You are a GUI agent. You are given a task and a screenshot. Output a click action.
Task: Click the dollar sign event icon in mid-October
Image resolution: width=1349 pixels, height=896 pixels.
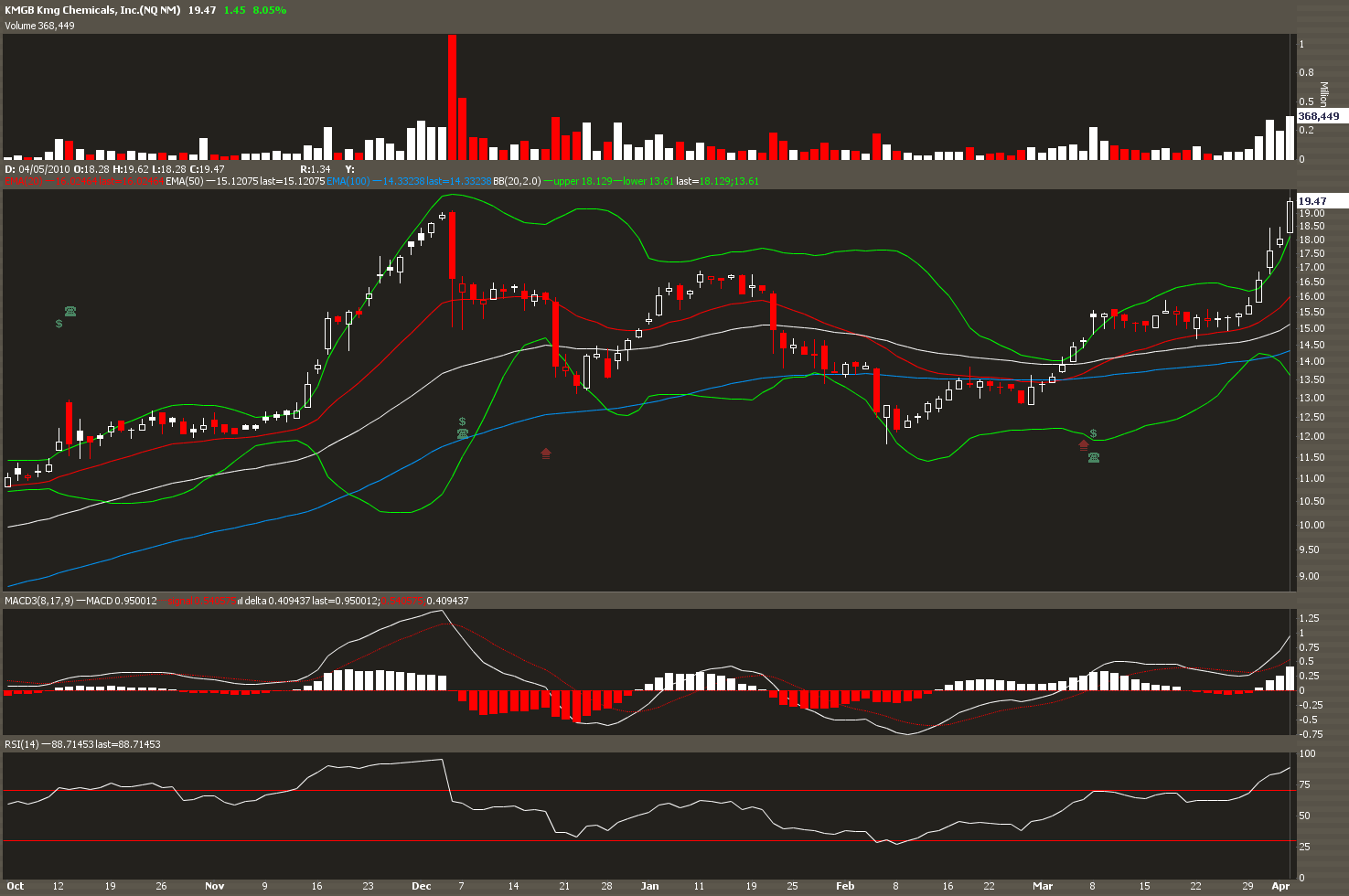tap(59, 324)
